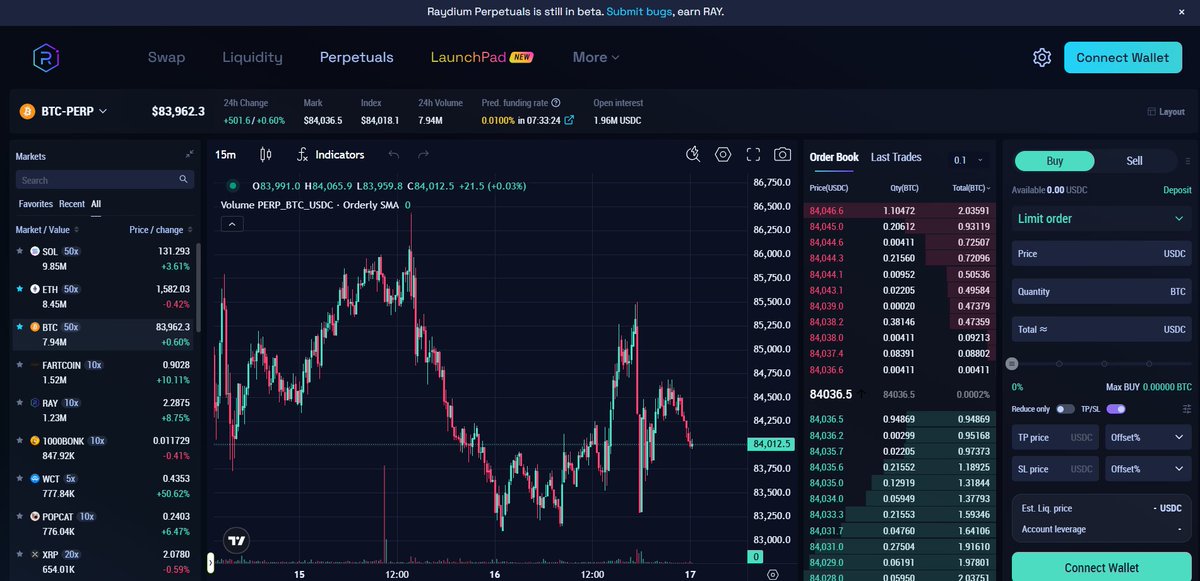Click the Raydium logo icon
Viewport: 1200px width, 581px height.
coord(46,57)
